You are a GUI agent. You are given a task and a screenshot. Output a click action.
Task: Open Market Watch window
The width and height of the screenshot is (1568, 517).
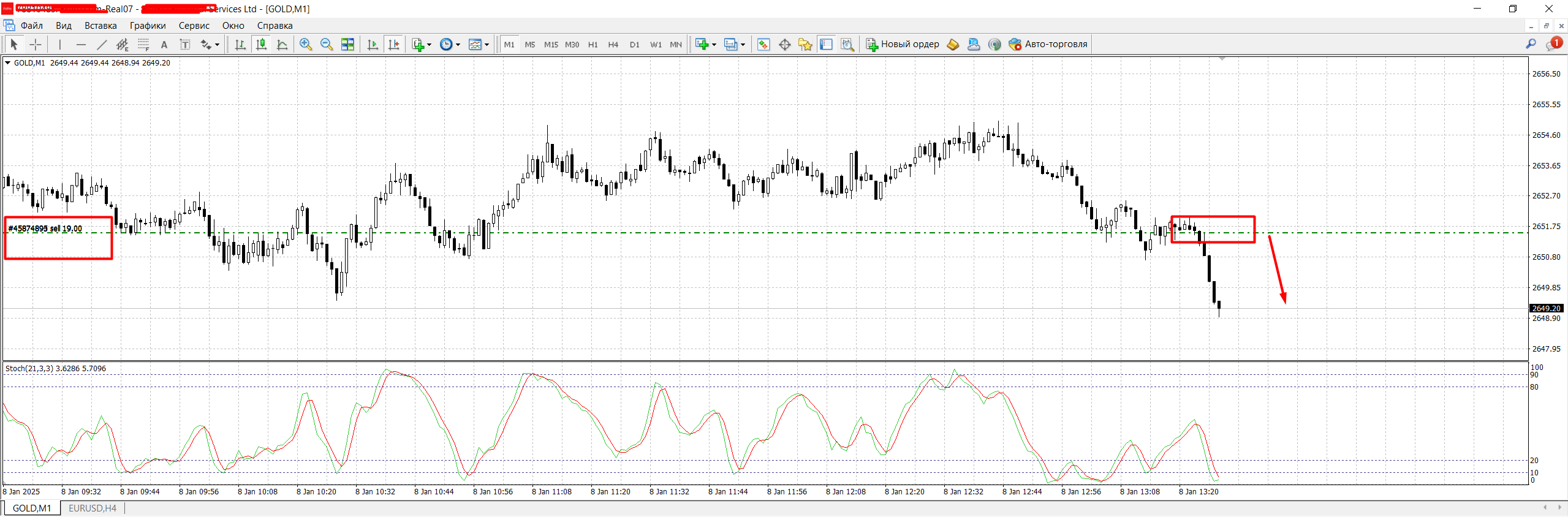763,44
